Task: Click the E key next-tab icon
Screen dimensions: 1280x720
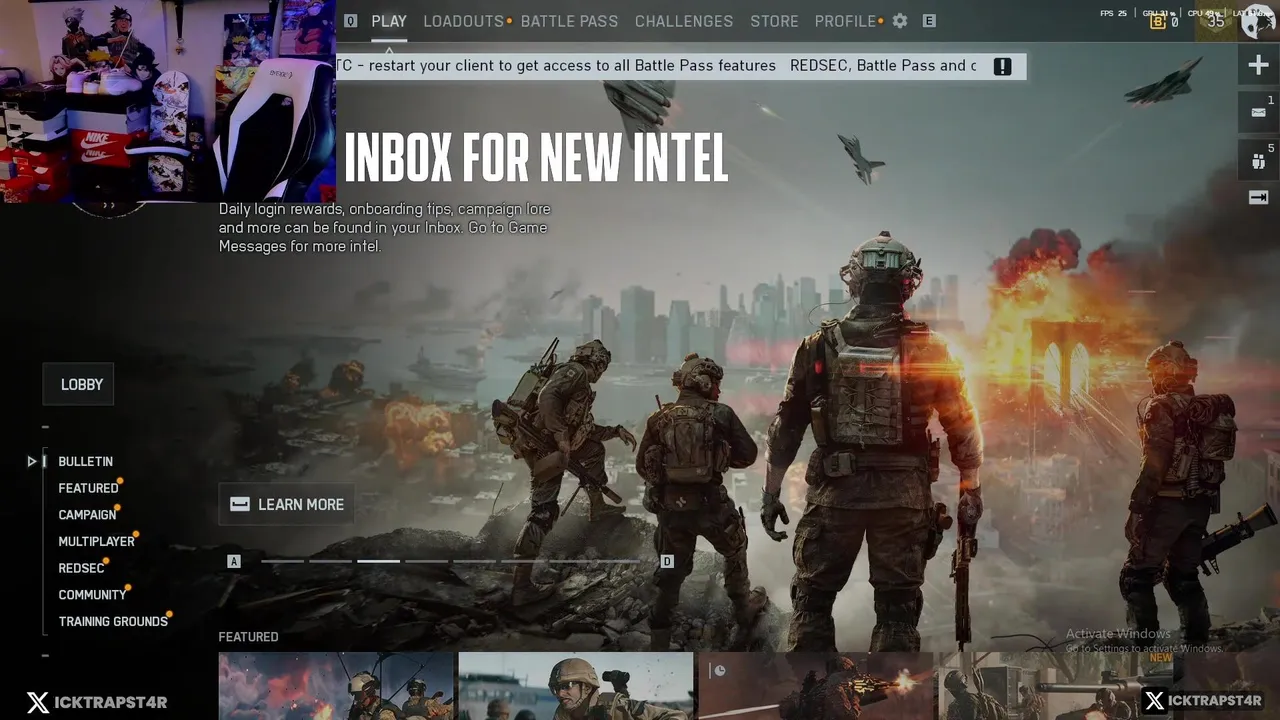Action: [929, 21]
